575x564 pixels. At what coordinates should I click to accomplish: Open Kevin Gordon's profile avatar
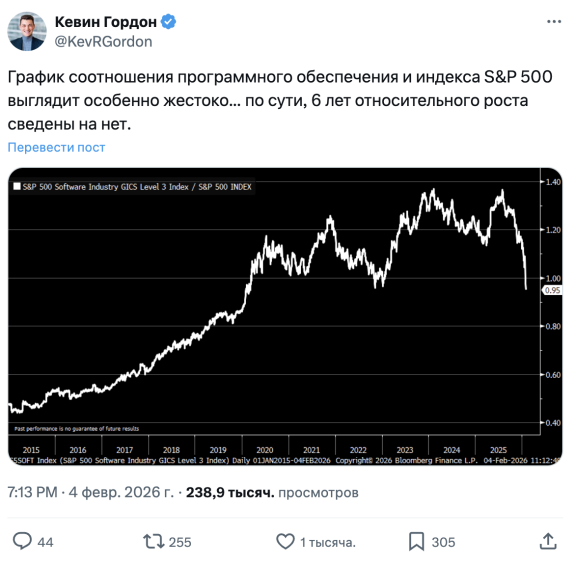pyautogui.click(x=27, y=31)
